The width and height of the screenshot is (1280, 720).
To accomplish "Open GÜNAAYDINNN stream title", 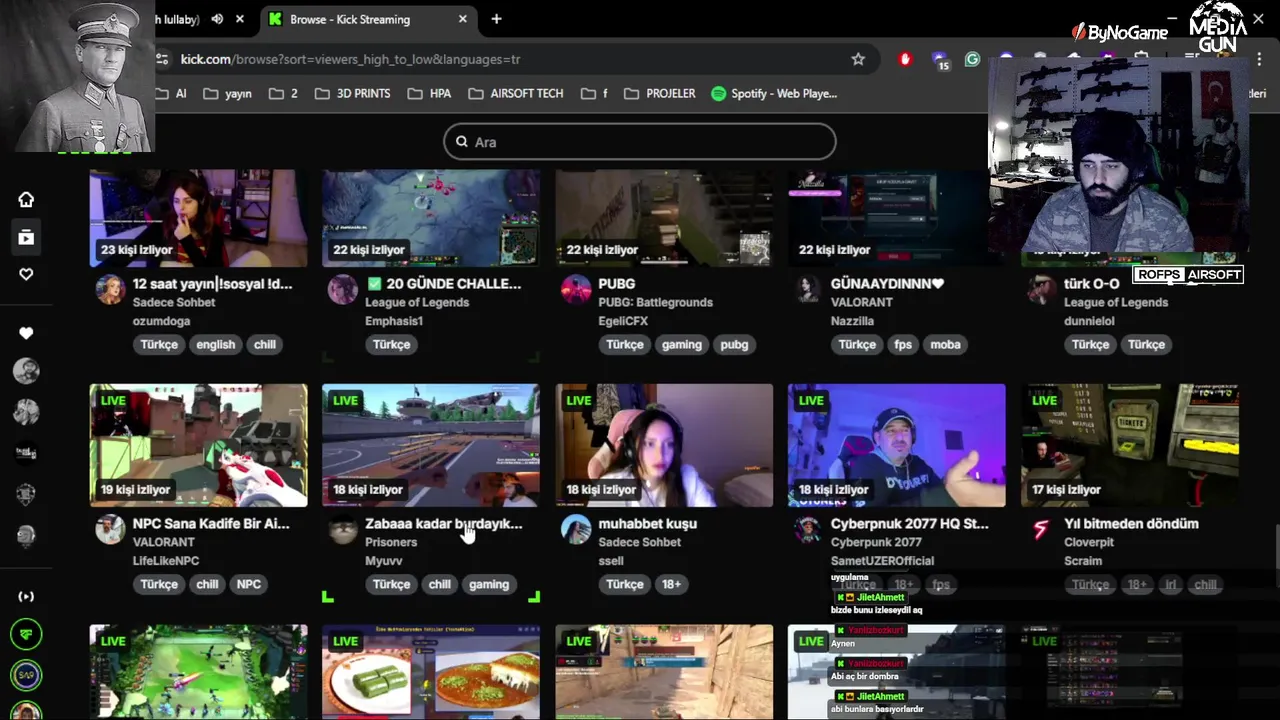I will point(887,283).
